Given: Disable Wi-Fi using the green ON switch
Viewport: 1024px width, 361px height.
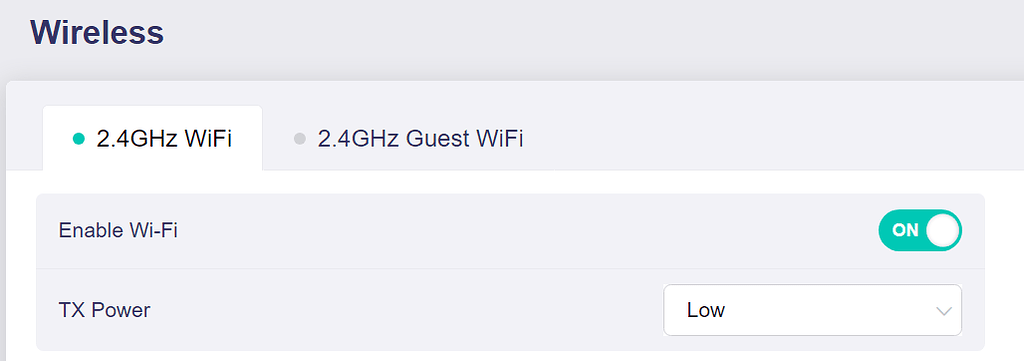Looking at the screenshot, I should [x=920, y=230].
